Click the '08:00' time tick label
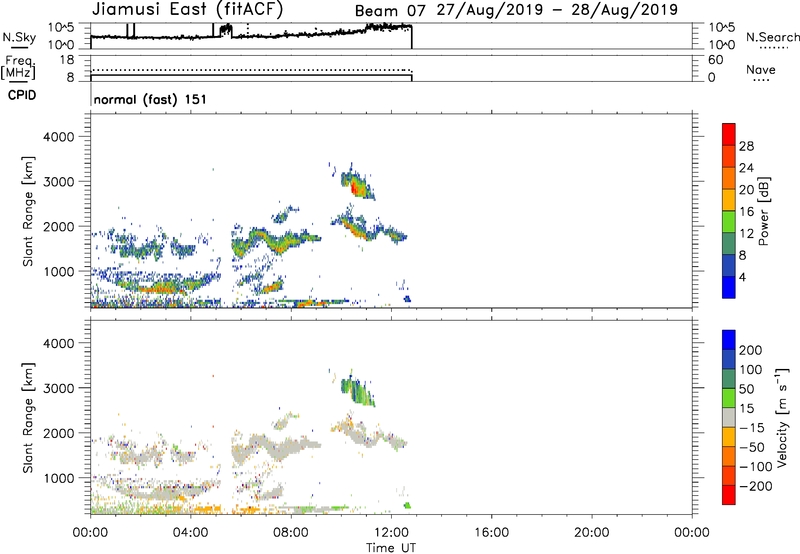Screen dimensions: 800x554 (x=291, y=533)
